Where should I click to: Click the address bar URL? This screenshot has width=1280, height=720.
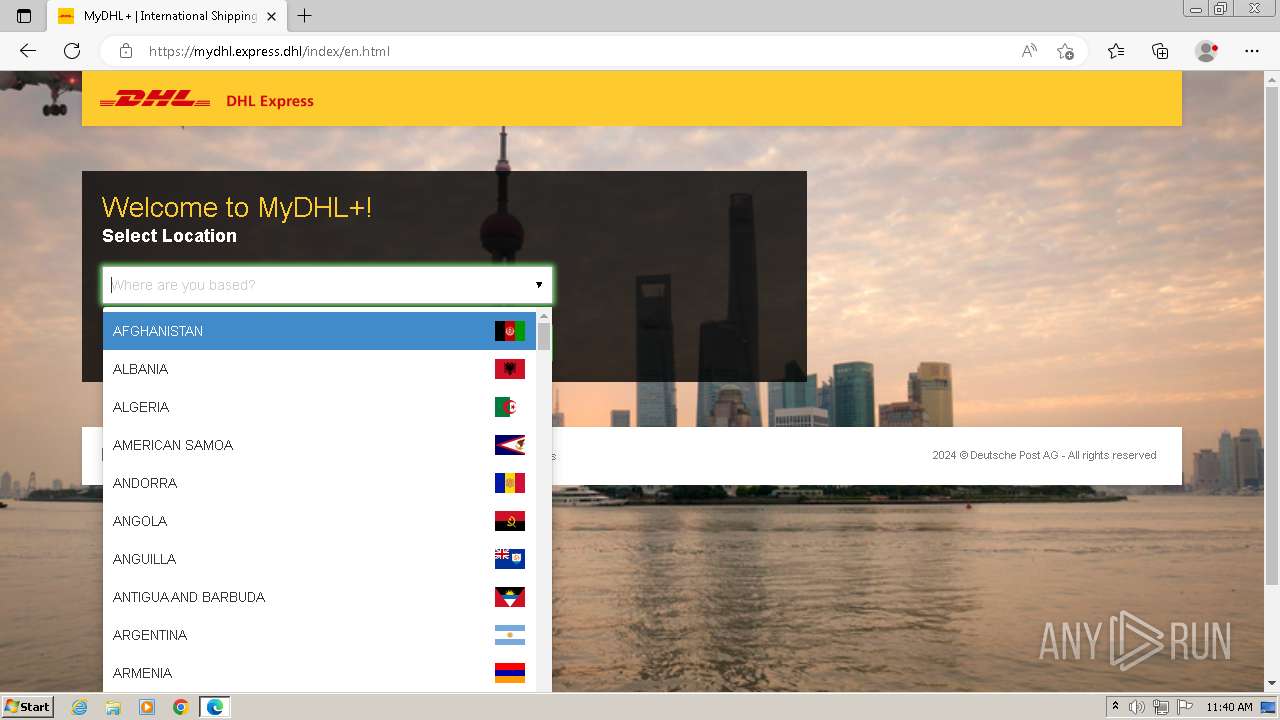click(269, 51)
